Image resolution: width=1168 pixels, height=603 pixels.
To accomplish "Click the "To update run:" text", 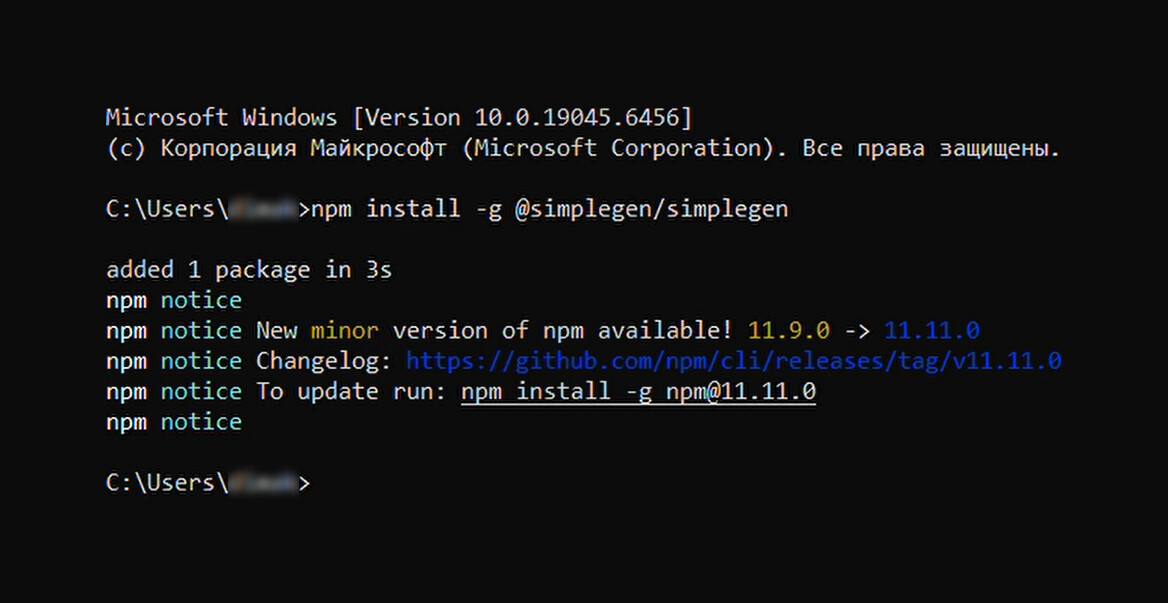I will pyautogui.click(x=351, y=391).
